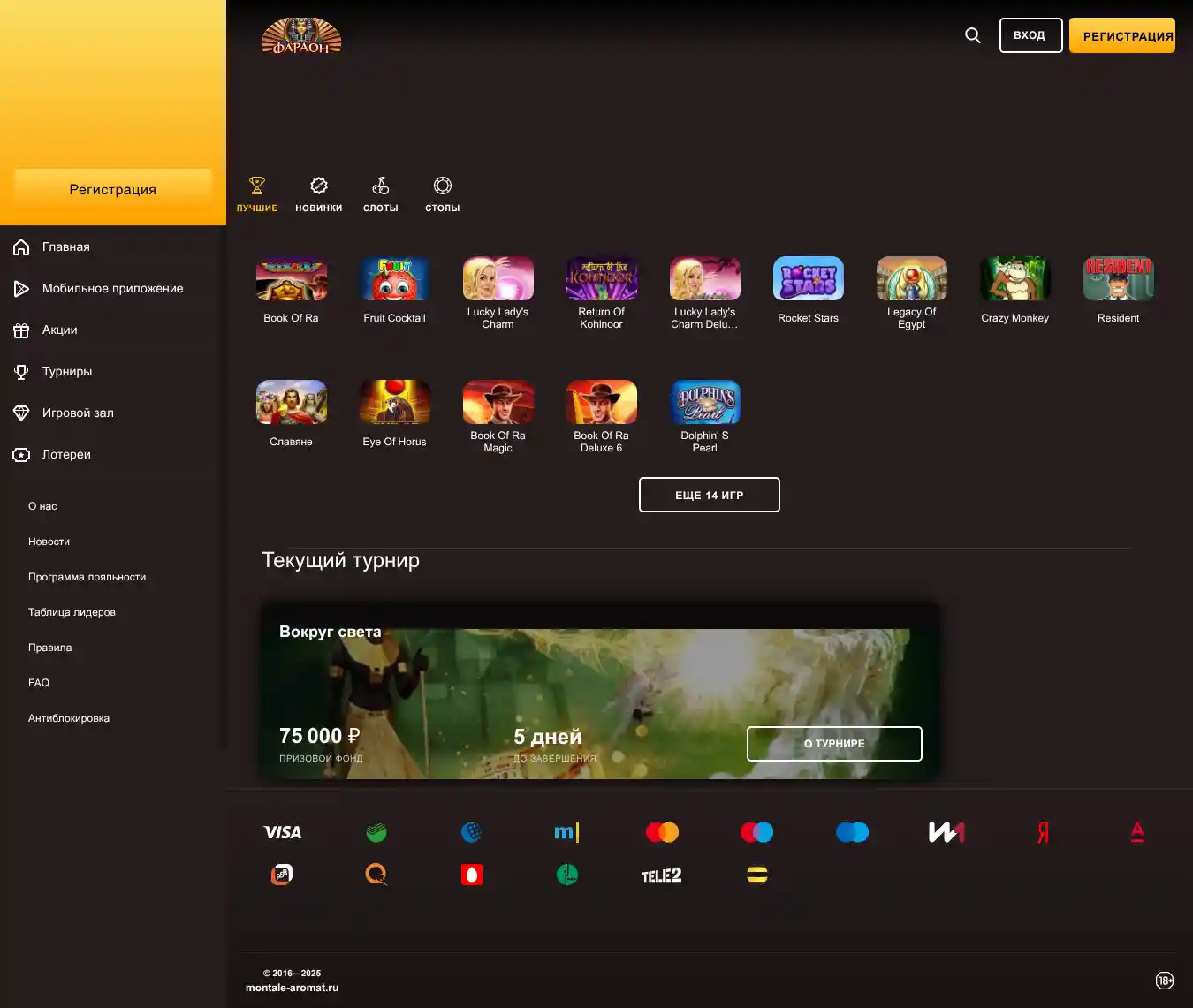Click the Игровой зал diamond icon
The width and height of the screenshot is (1193, 1008).
(x=21, y=413)
